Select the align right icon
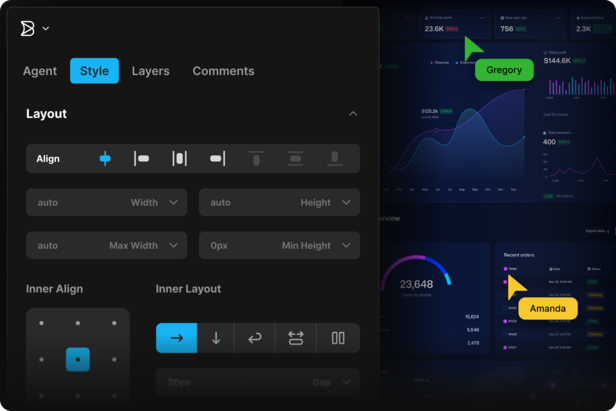The height and width of the screenshot is (411, 616). tap(217, 158)
